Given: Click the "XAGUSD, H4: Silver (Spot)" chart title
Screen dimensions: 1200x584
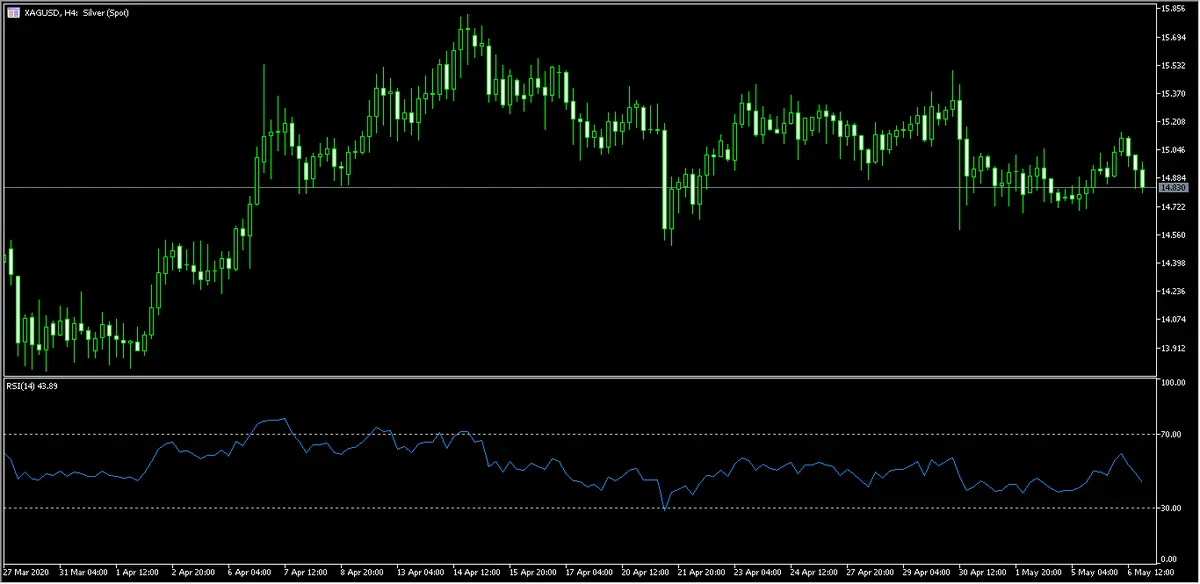Looking at the screenshot, I should (77, 9).
